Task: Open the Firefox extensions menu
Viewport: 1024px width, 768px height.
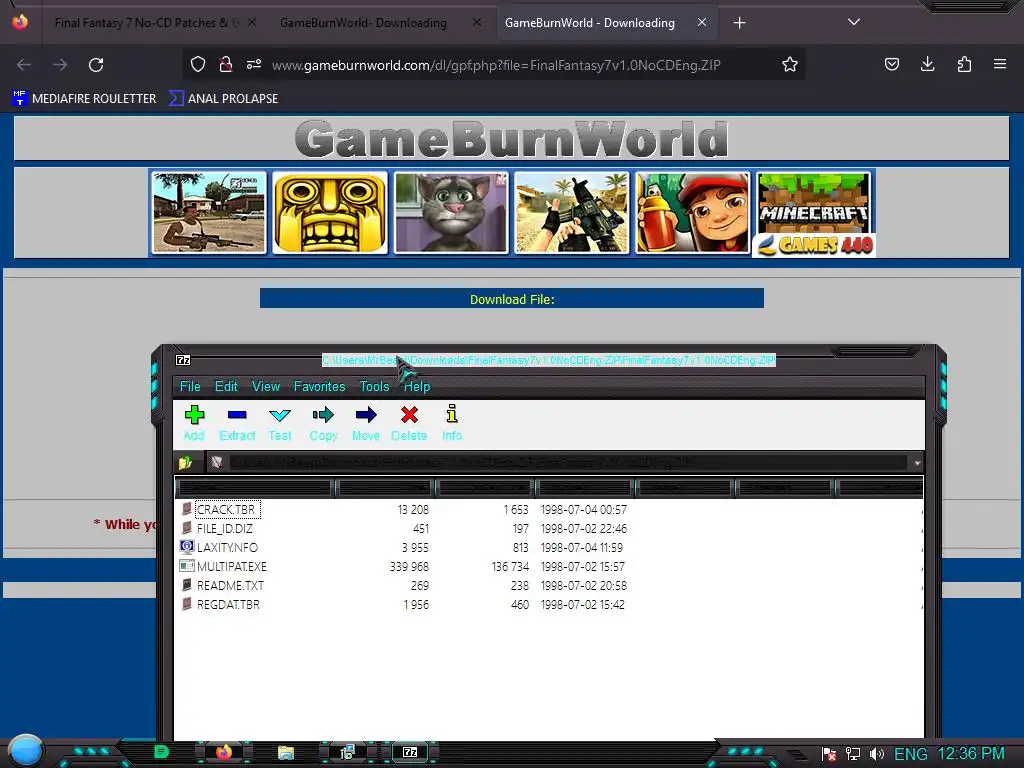Action: [x=964, y=65]
